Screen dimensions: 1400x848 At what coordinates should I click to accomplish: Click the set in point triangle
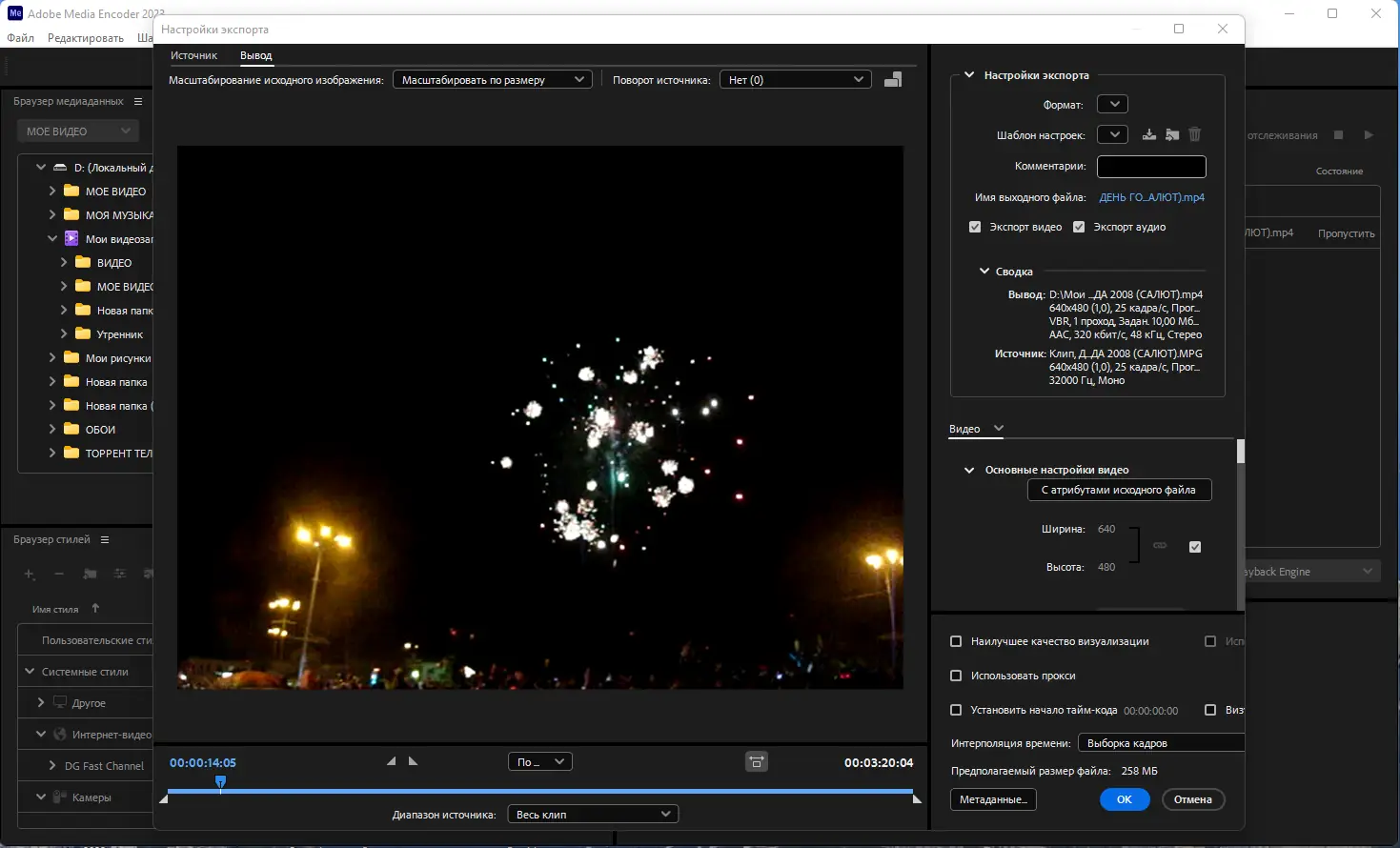391,761
